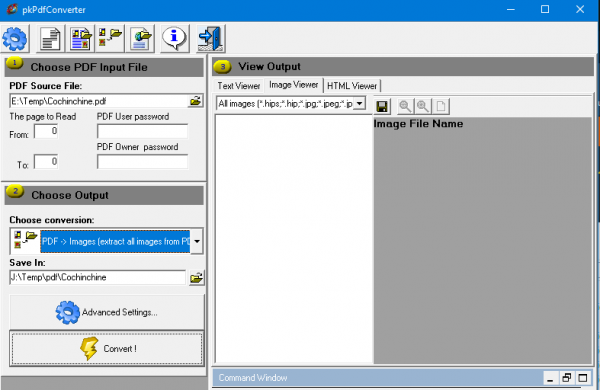Click the Save In path field
Screen dimensions: 600x390
pos(98,277)
